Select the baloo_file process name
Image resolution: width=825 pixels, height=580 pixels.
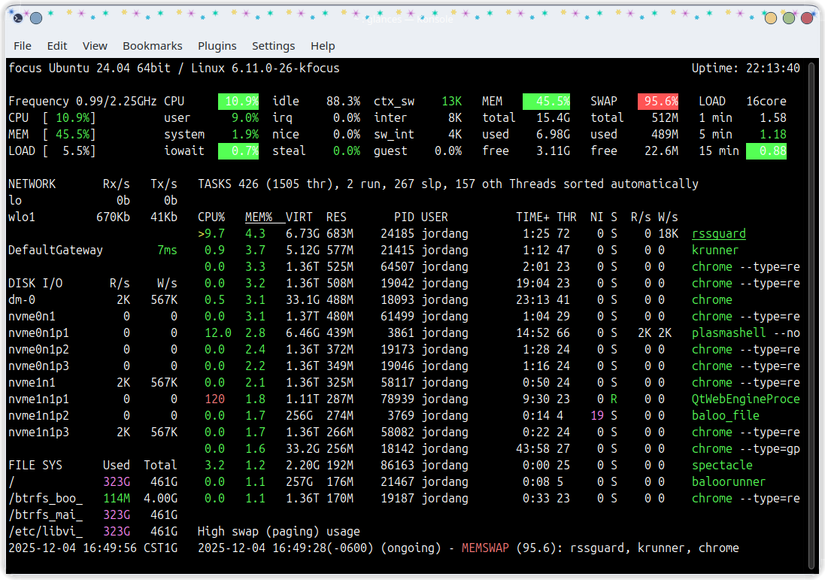pos(724,415)
